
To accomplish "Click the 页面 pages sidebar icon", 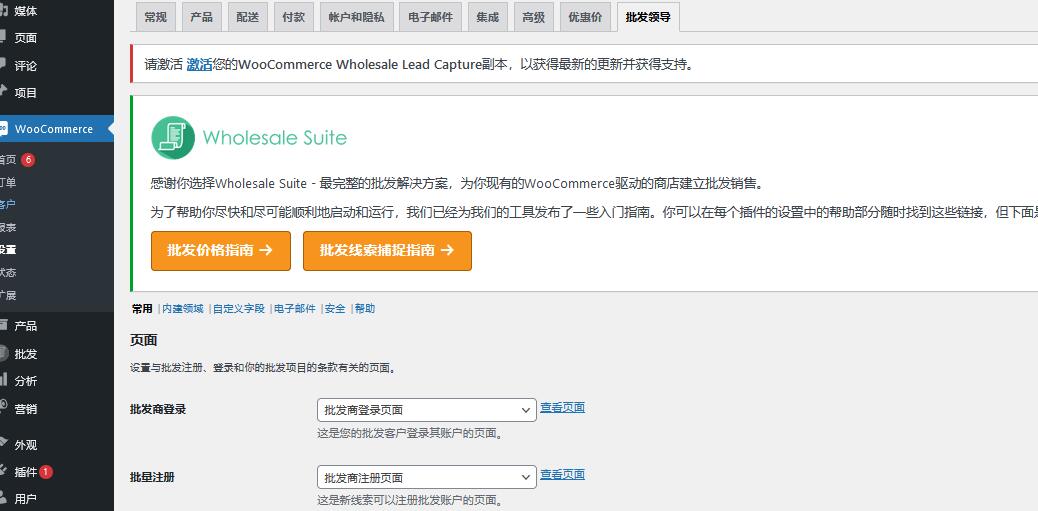I will coord(3,38).
